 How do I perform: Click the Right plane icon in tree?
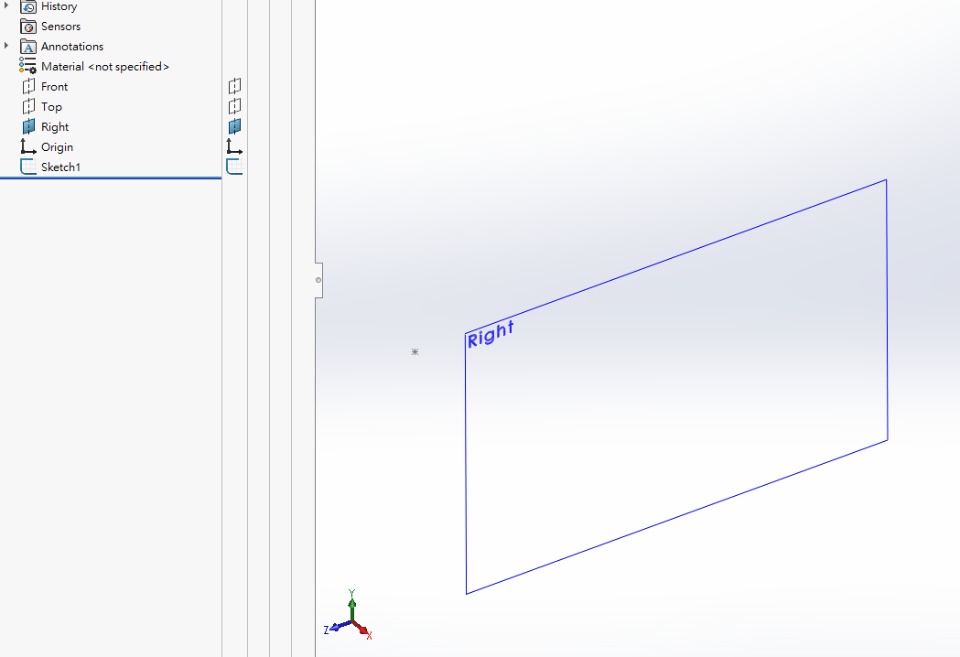coord(28,127)
